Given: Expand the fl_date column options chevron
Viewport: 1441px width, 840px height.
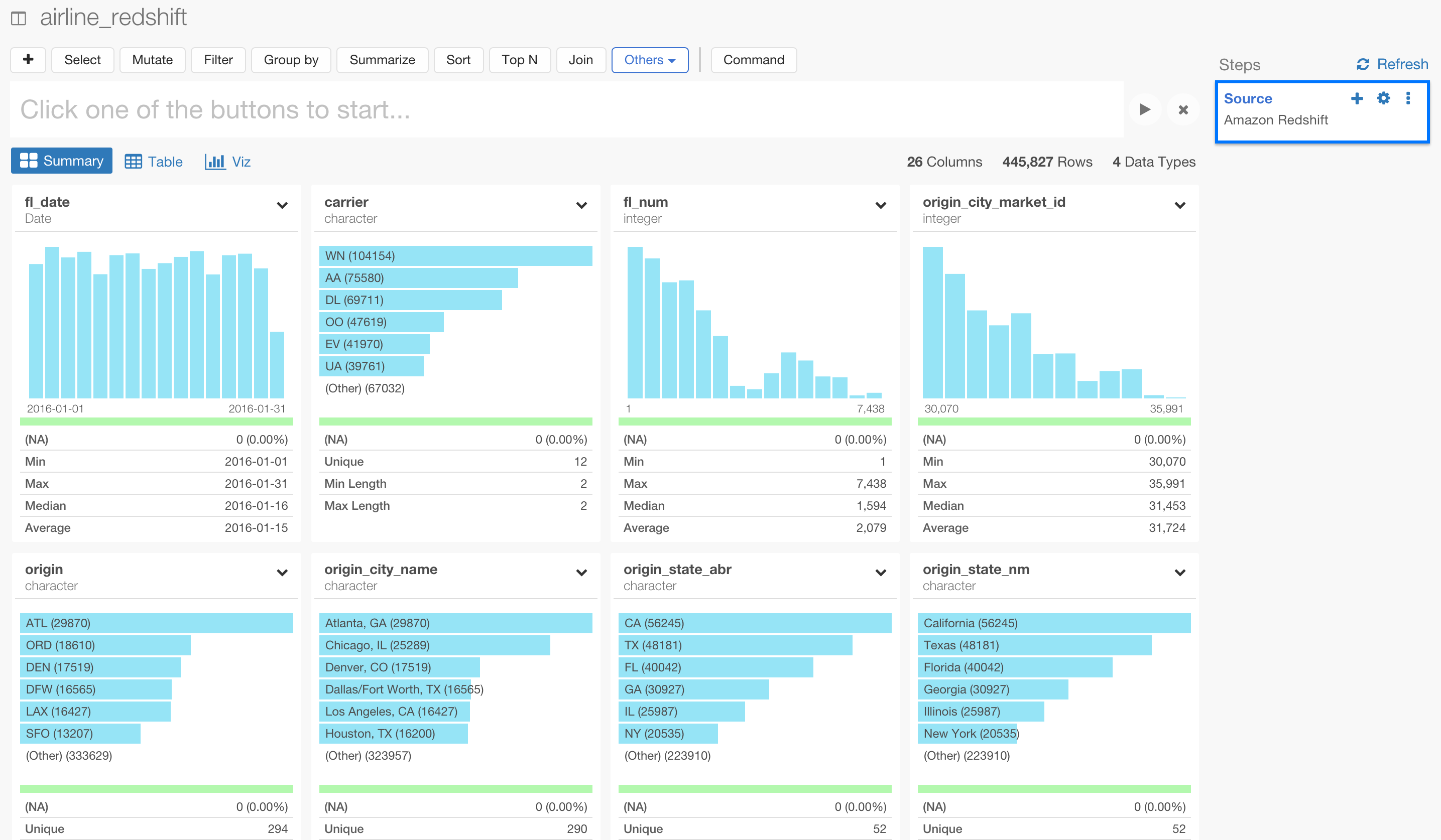Looking at the screenshot, I should point(282,205).
